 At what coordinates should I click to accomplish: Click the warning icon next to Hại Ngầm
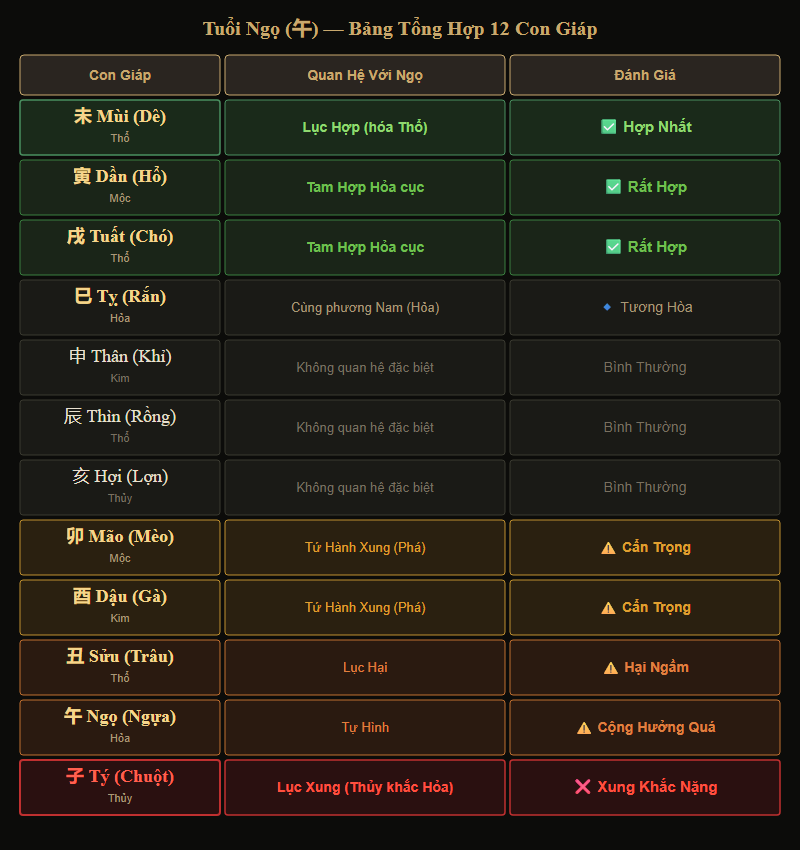click(x=610, y=668)
